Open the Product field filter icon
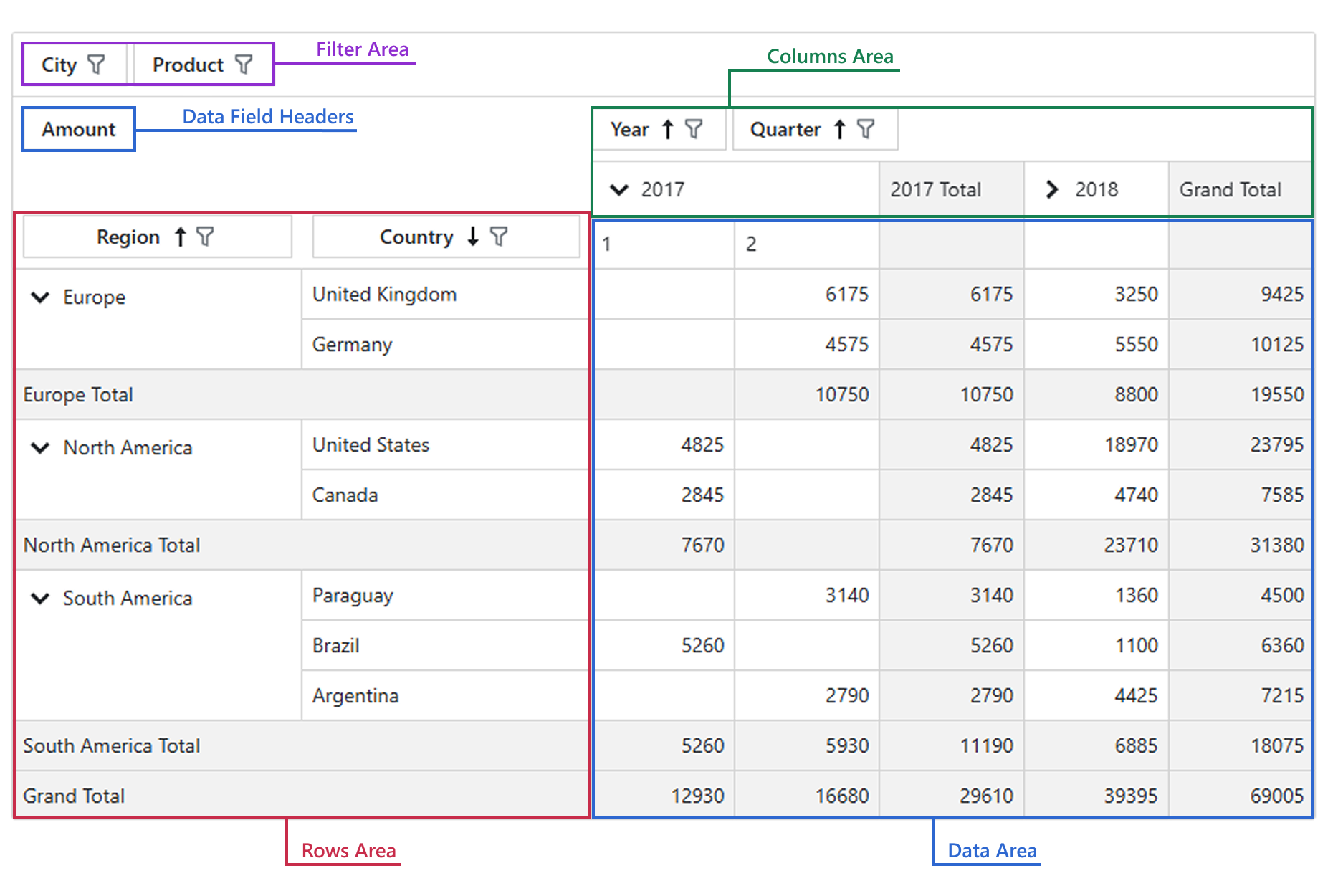 point(244,65)
